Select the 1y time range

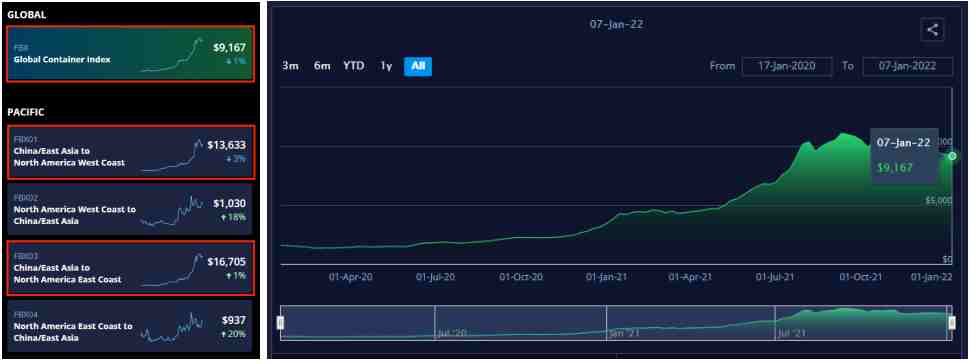pyautogui.click(x=386, y=66)
